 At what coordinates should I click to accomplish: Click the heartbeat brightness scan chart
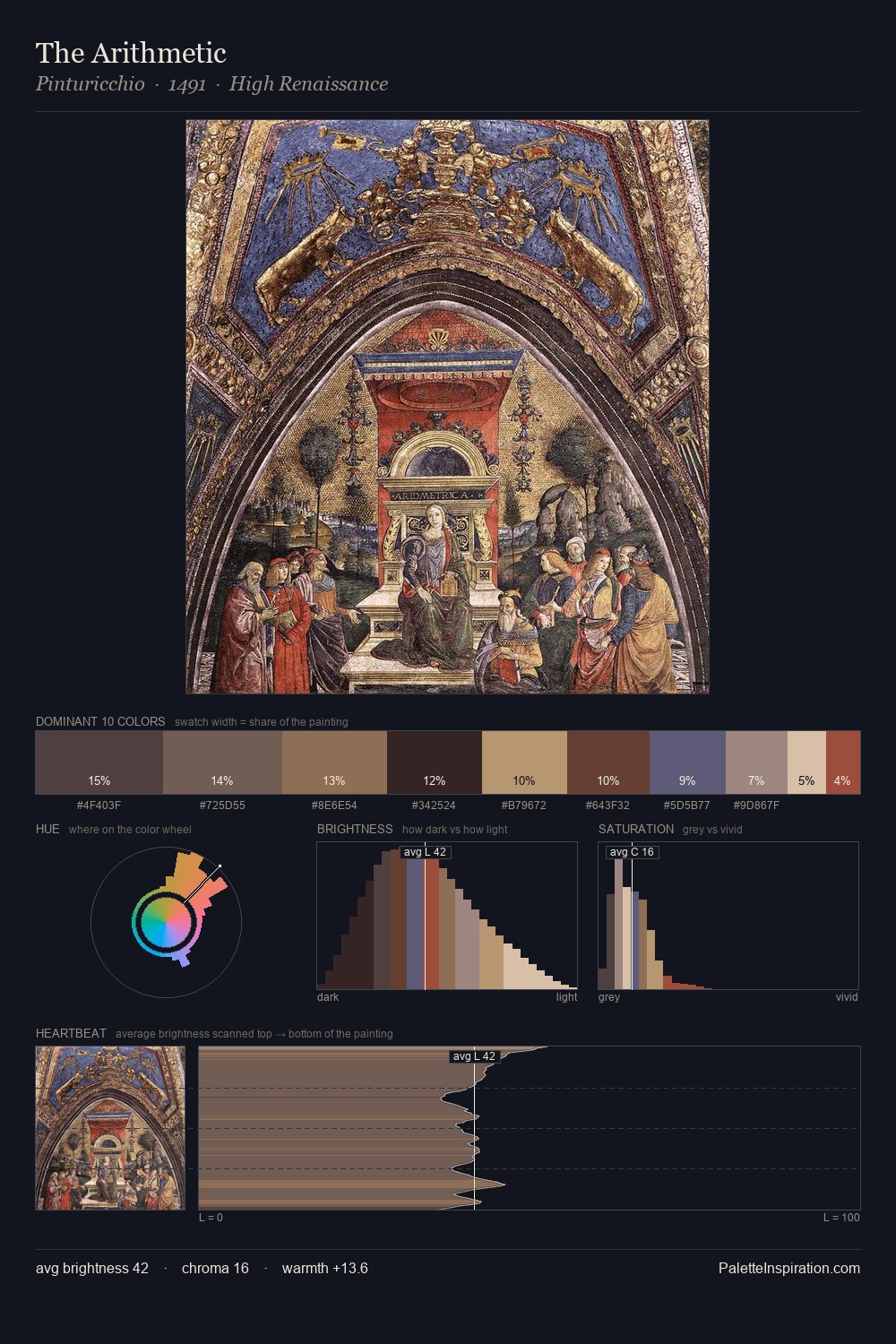tap(530, 1128)
